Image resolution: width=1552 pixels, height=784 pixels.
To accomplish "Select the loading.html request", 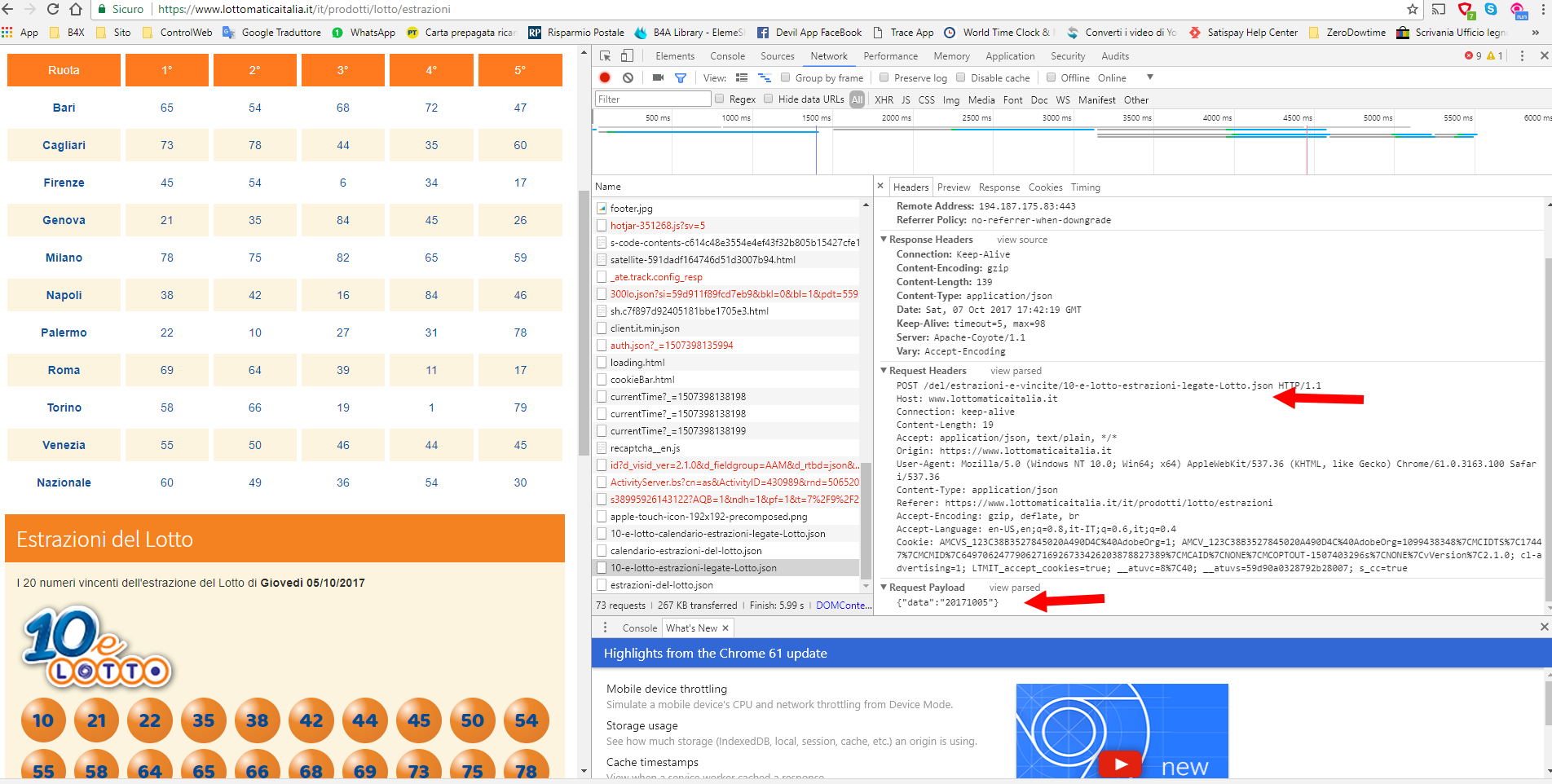I will coord(637,363).
